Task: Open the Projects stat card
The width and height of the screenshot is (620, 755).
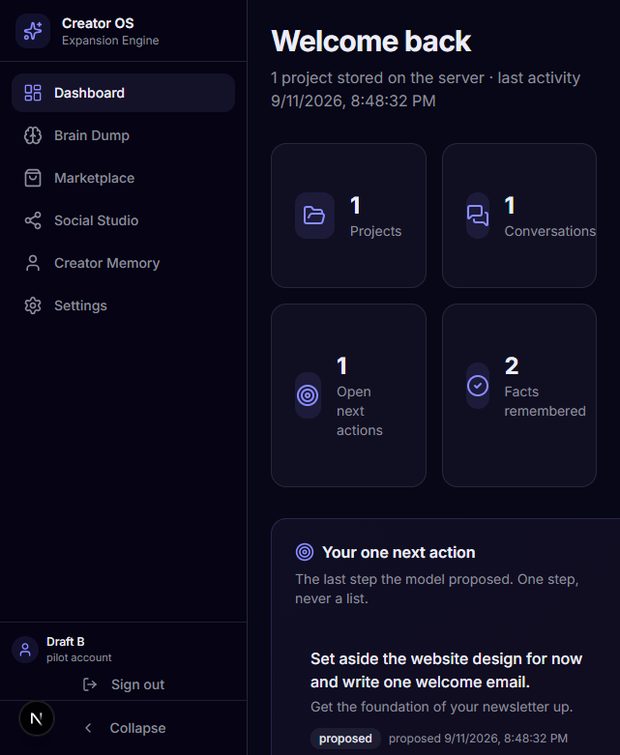Action: pos(349,215)
